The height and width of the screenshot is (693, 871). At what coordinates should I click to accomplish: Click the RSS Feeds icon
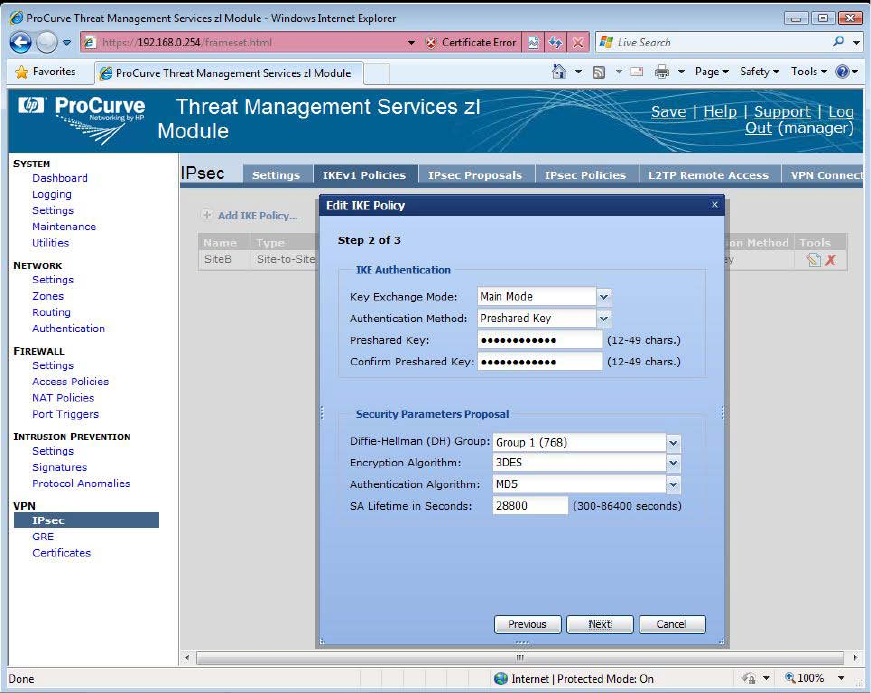[x=599, y=72]
